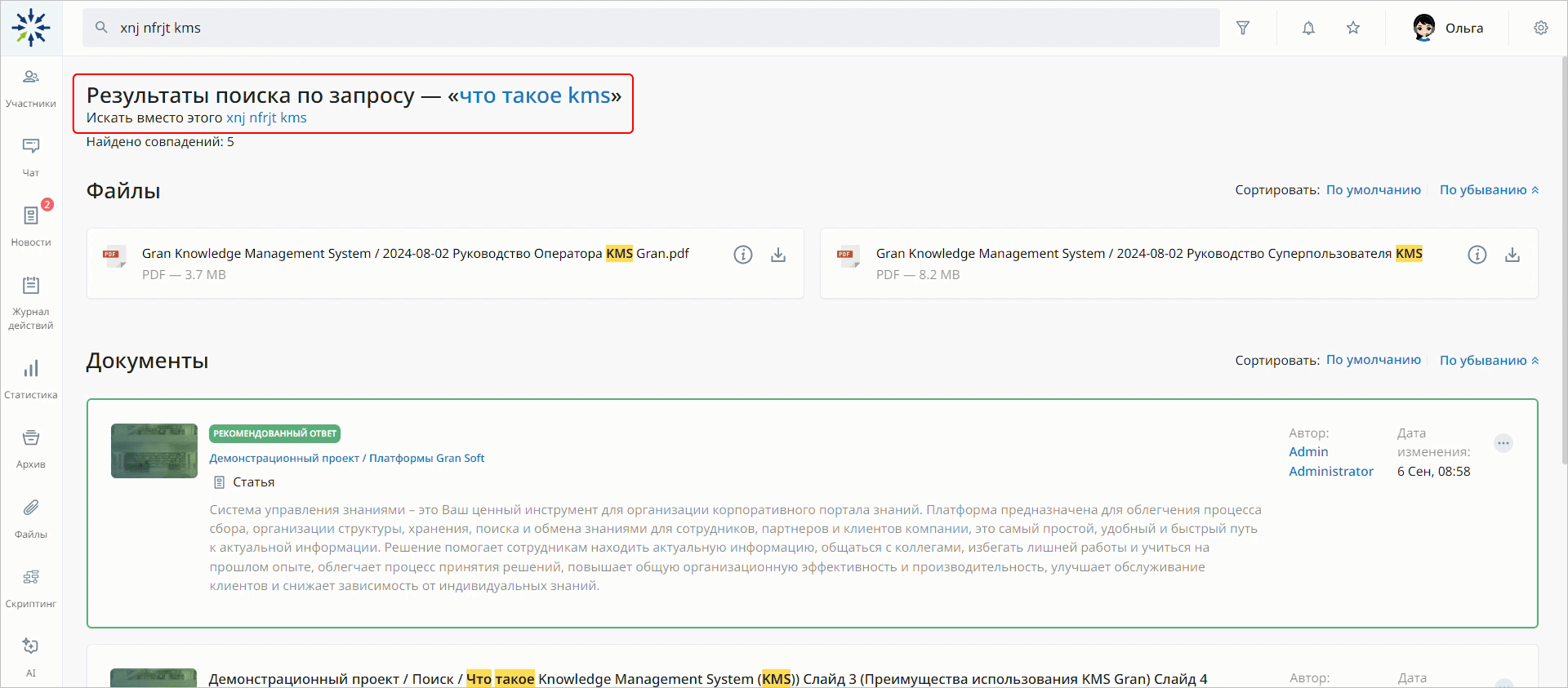Image resolution: width=1568 pixels, height=688 pixels.
Task: Download Руководство Оператора KMS Gran.pdf
Action: (778, 255)
